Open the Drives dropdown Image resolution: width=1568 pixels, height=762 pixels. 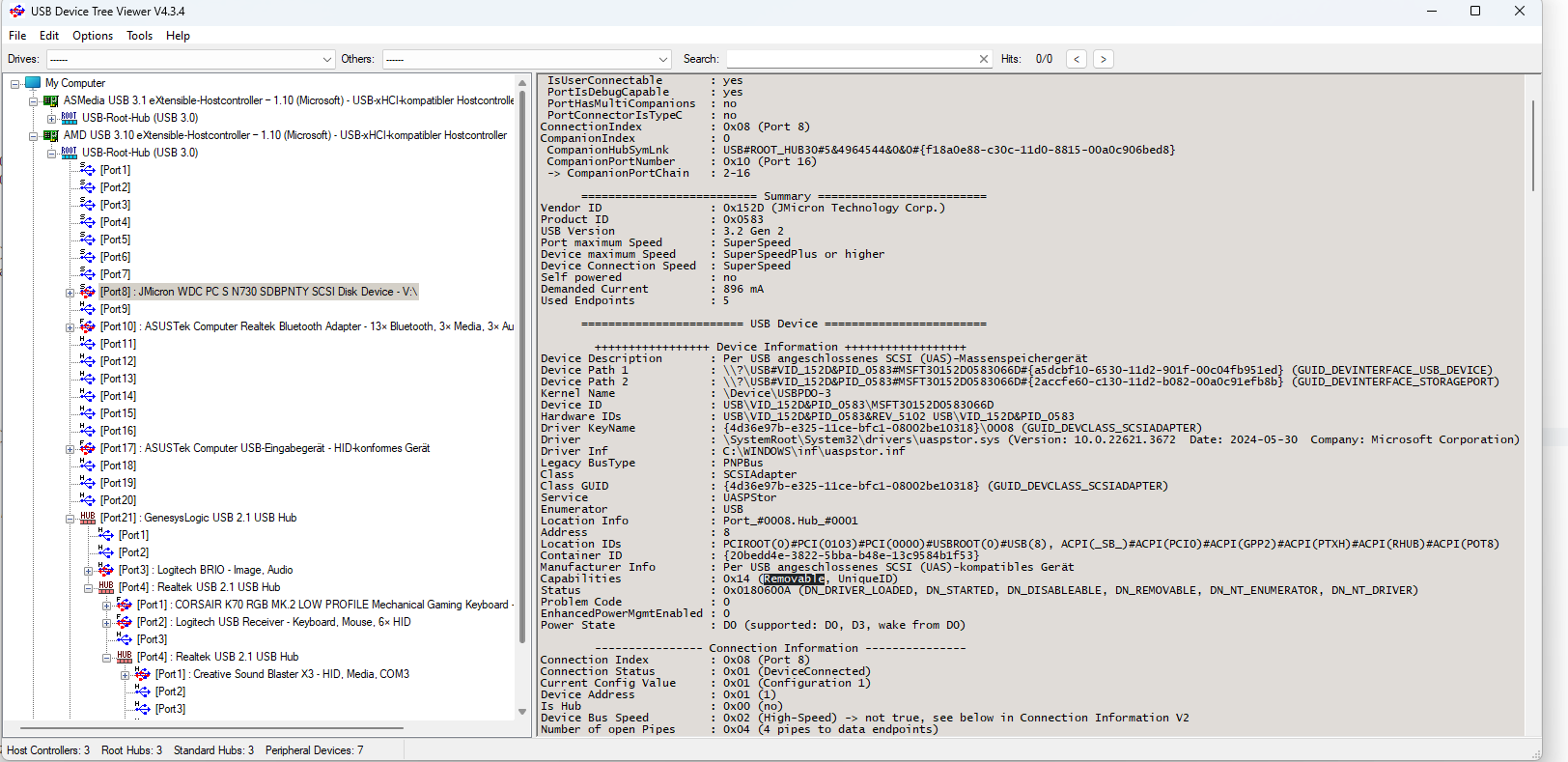click(191, 59)
